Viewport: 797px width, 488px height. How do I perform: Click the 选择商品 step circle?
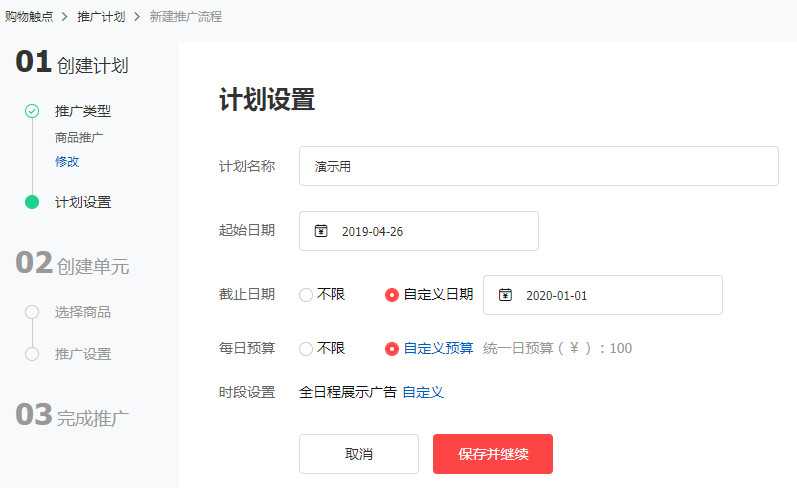(x=32, y=312)
